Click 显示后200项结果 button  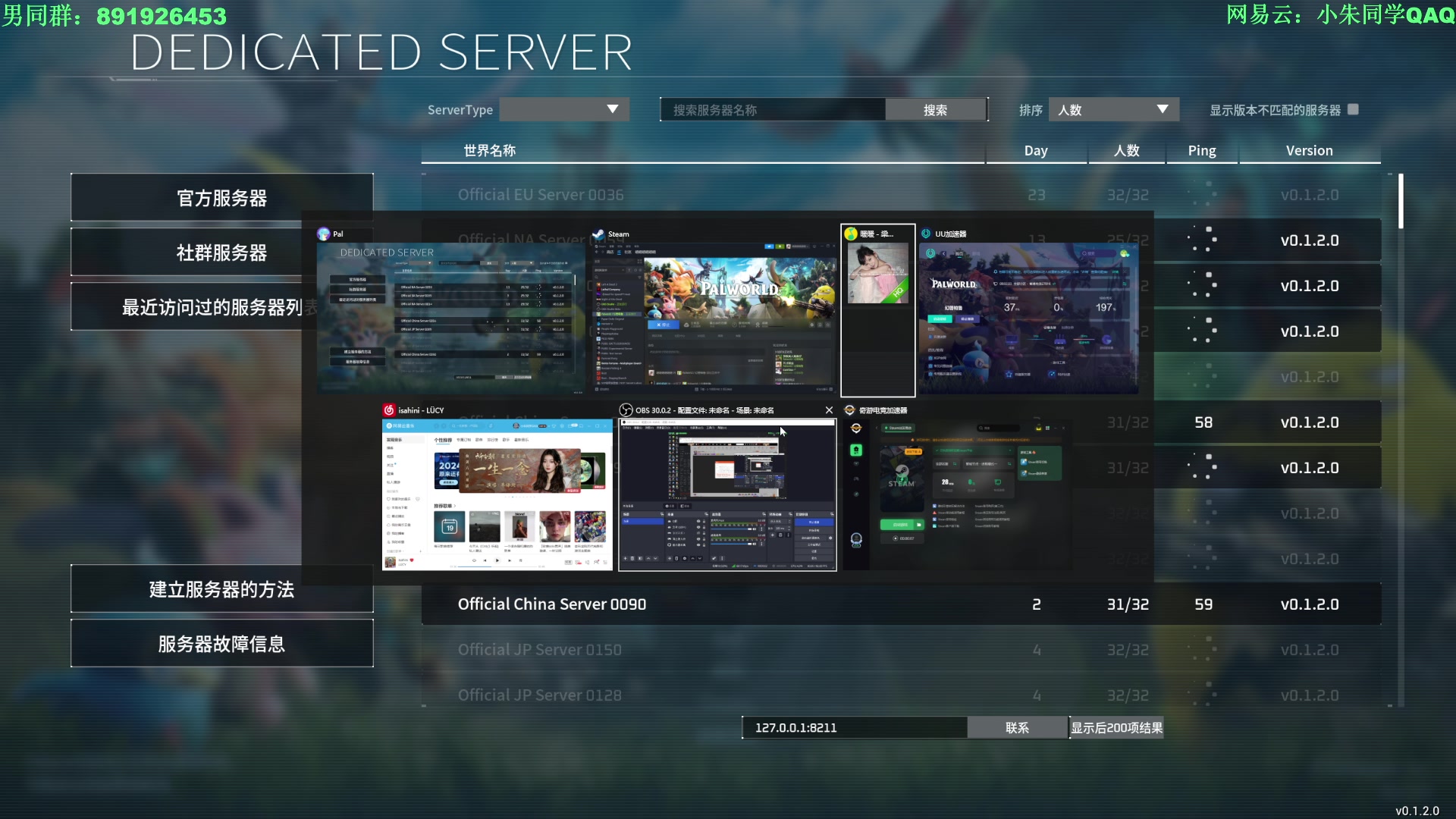(1116, 728)
